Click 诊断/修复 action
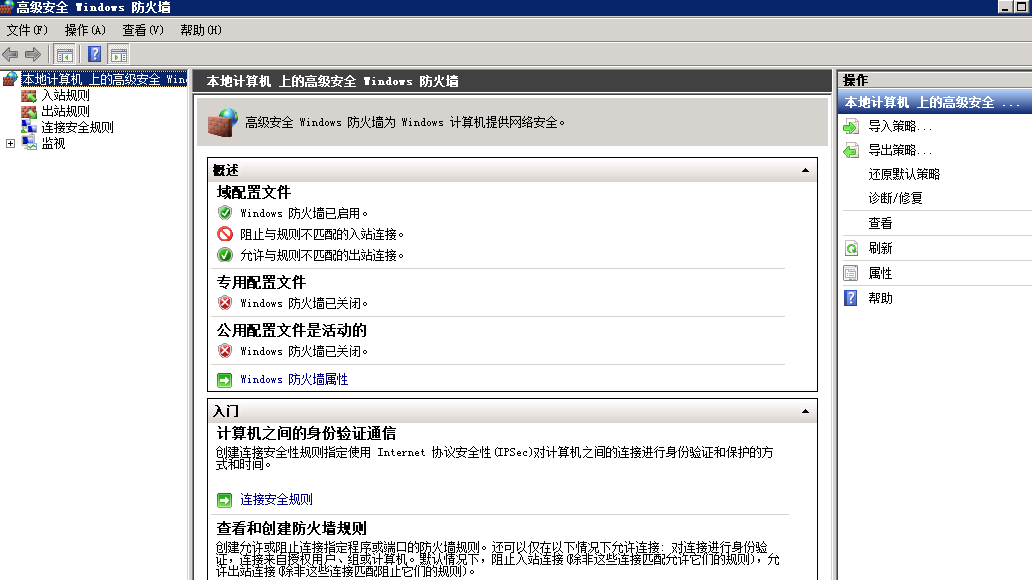This screenshot has width=1032, height=580. pyautogui.click(x=895, y=198)
